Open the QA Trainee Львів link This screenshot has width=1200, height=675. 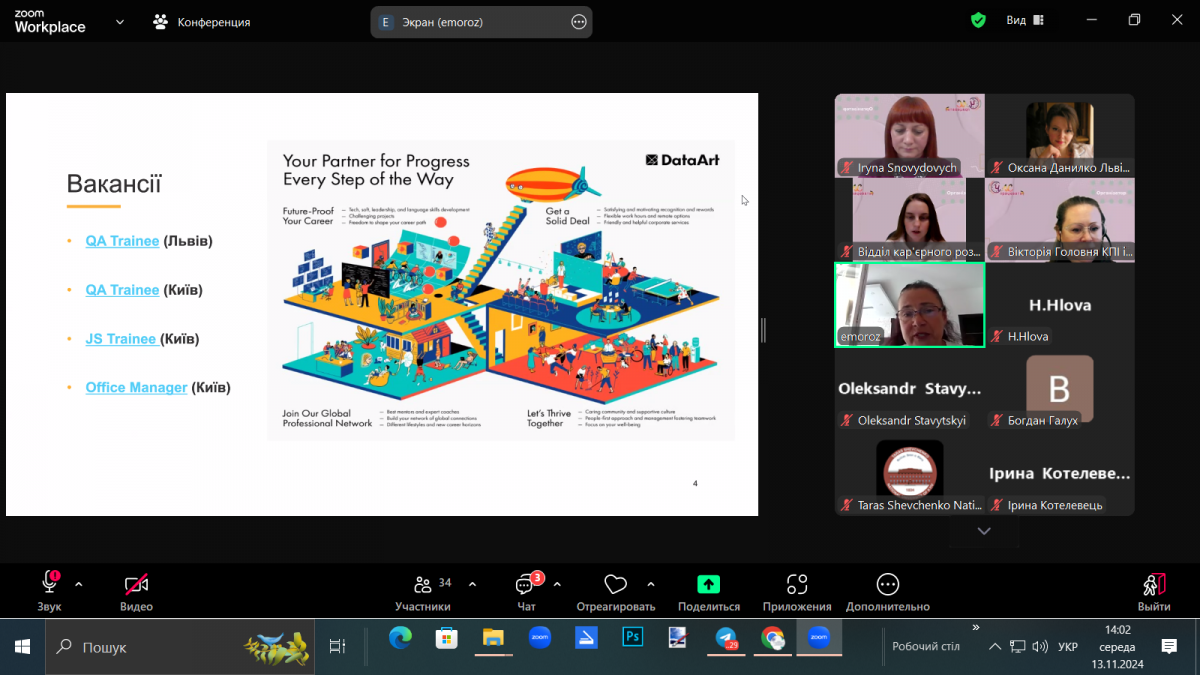tap(122, 241)
